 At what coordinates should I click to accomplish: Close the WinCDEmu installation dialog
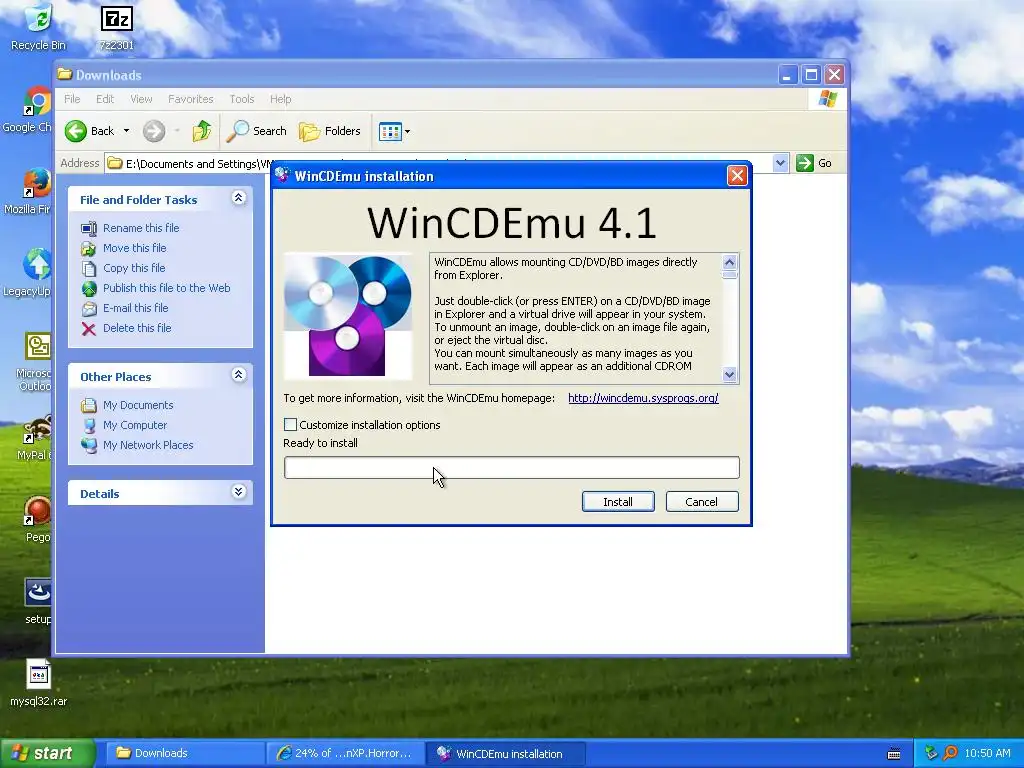click(x=737, y=176)
